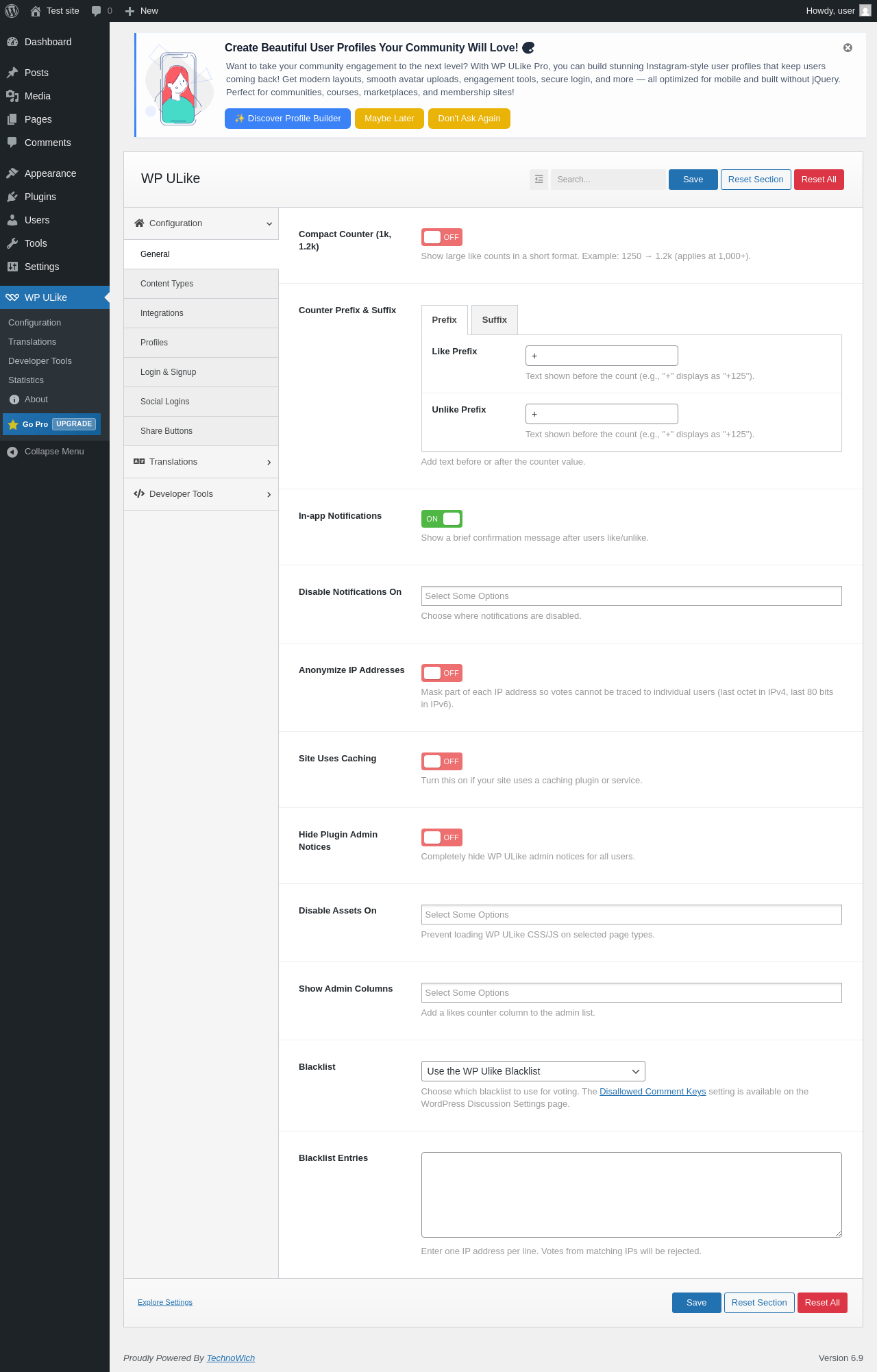Click the Maybe Later button

(389, 119)
